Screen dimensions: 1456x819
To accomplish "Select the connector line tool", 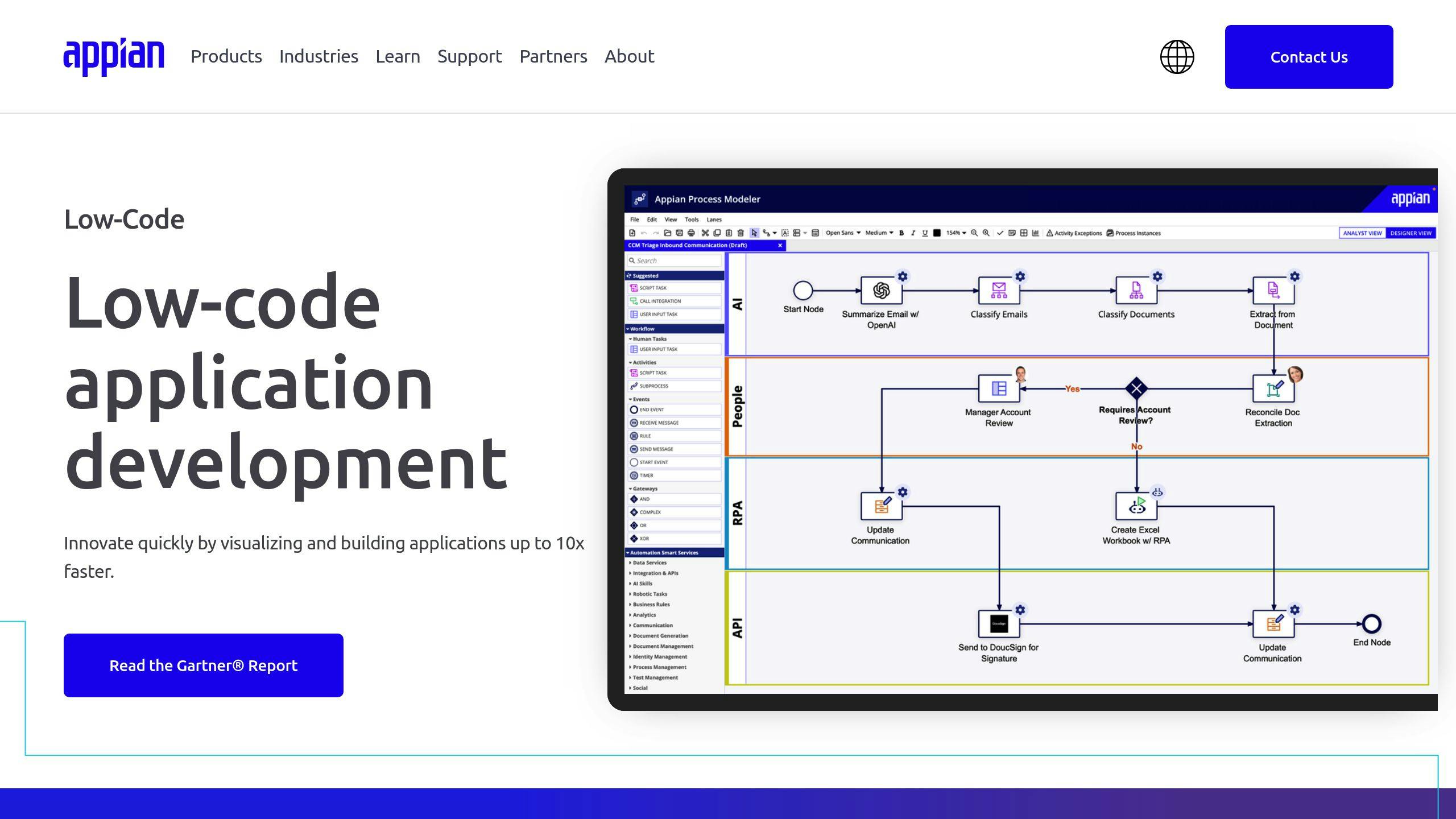I will point(766,233).
